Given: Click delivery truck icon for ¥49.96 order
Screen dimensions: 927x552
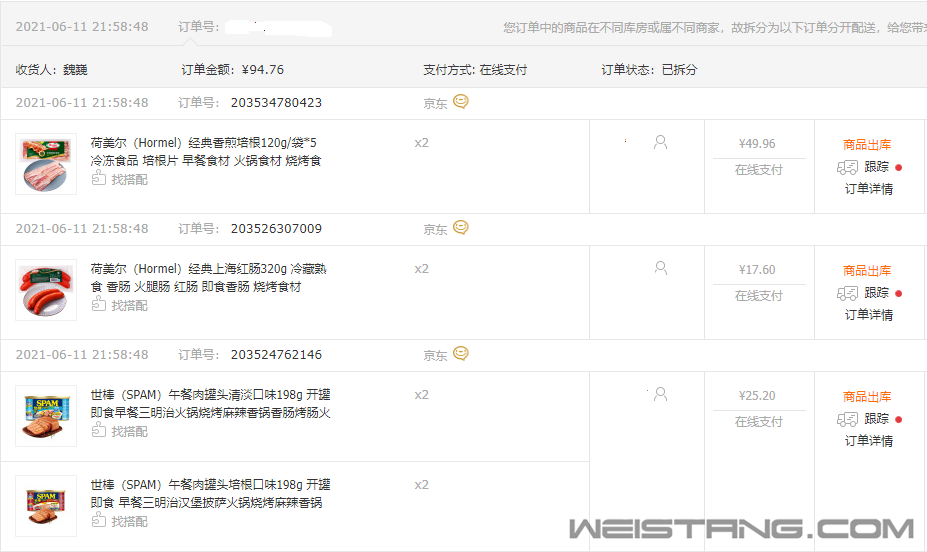Looking at the screenshot, I should [x=847, y=167].
